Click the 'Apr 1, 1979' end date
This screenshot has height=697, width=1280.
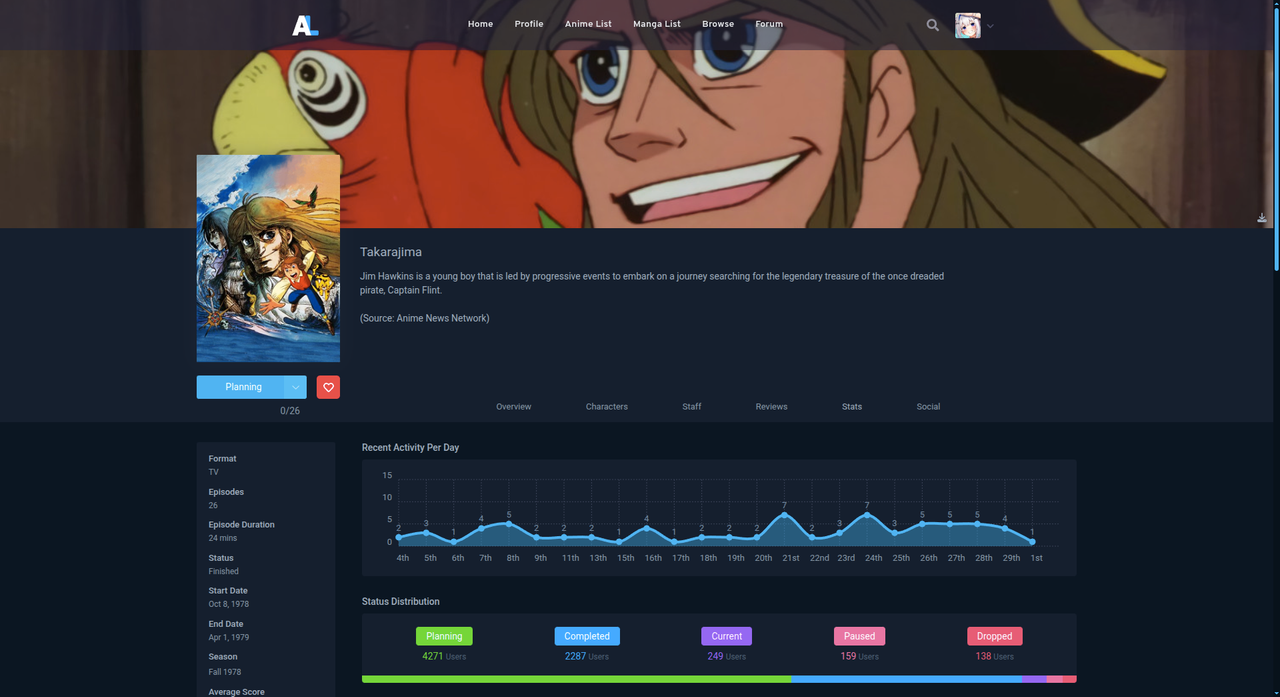[228, 637]
